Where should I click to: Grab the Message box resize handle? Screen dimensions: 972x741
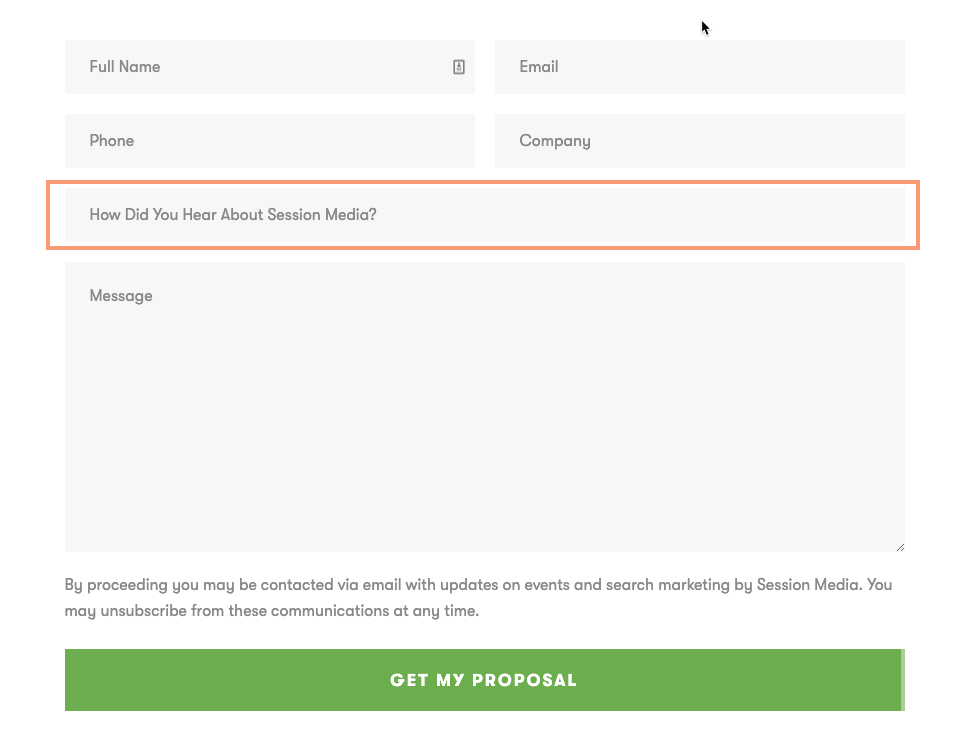(x=900, y=546)
